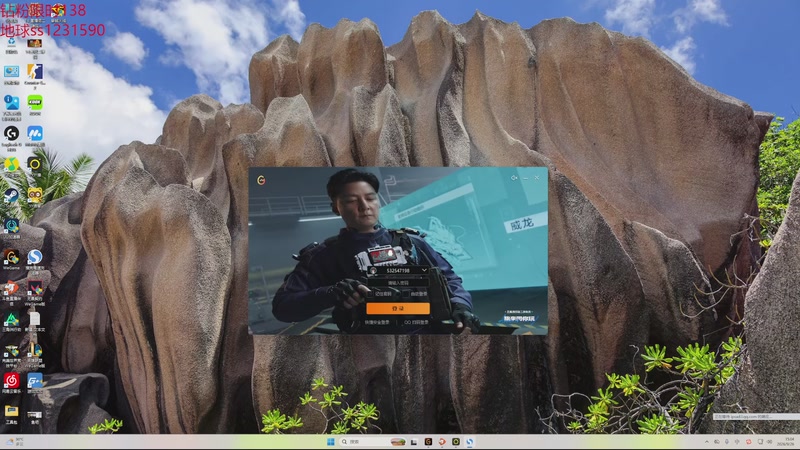Click the WeGame logo in login window
This screenshot has height=450, width=800.
[261, 180]
